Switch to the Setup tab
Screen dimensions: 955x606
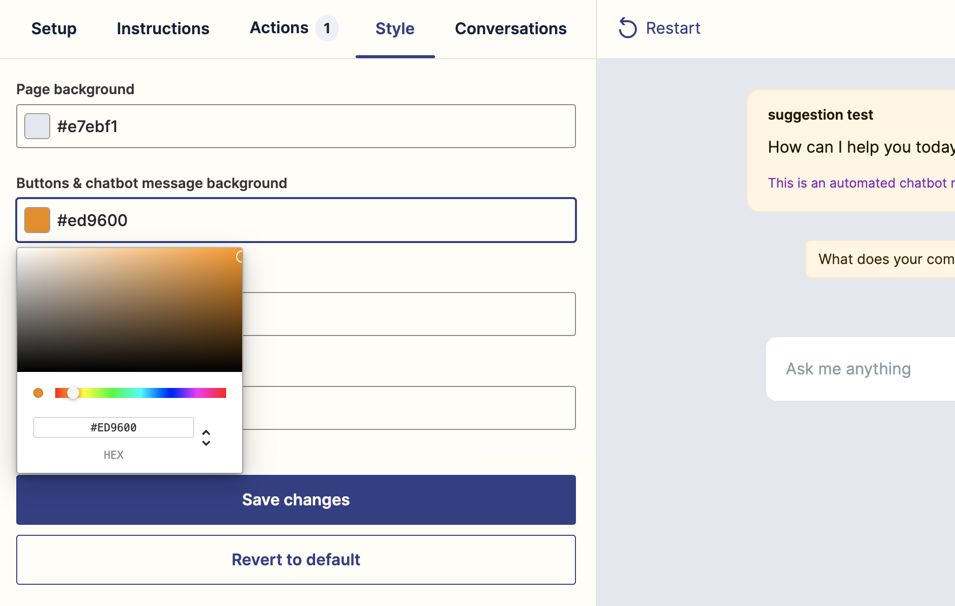[x=53, y=29]
